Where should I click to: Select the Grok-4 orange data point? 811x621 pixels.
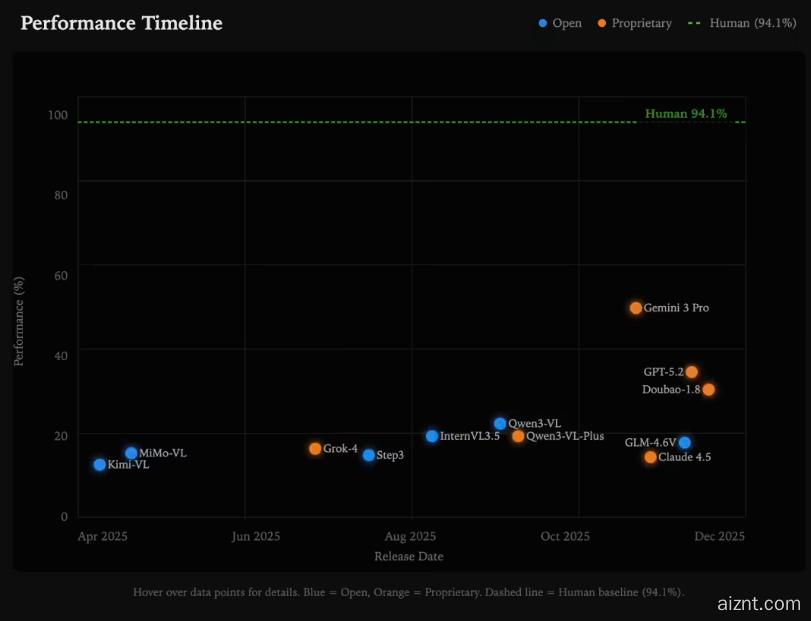click(x=315, y=449)
